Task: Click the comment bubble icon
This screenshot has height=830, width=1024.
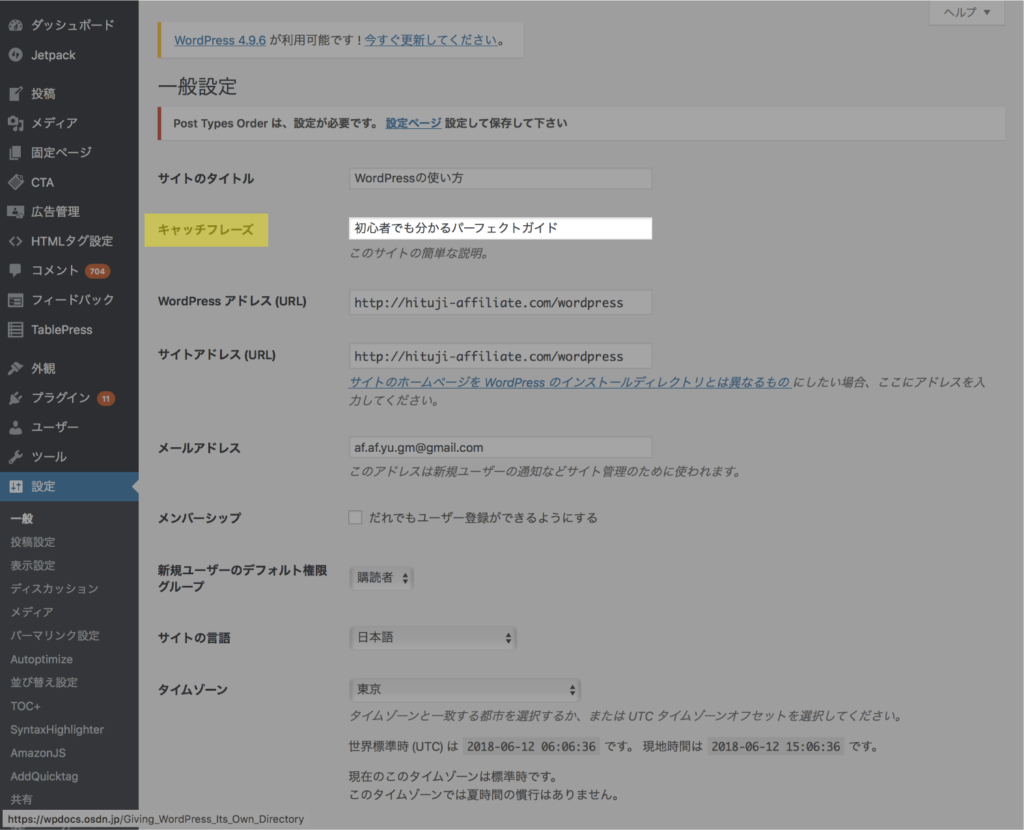Action: click(x=16, y=270)
